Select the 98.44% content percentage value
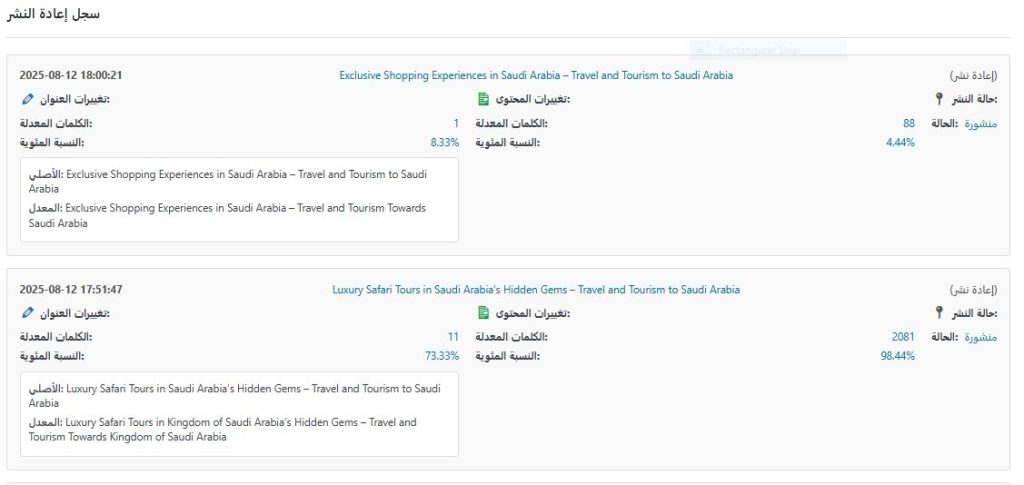 click(897, 356)
